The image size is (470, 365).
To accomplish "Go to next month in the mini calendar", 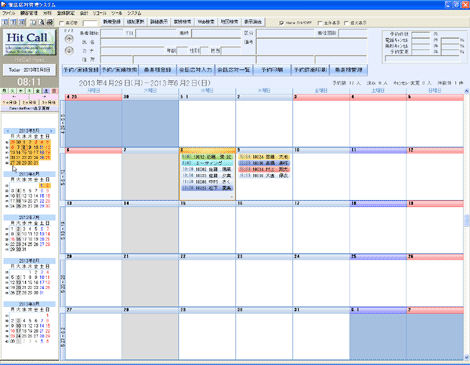I will 51,131.
